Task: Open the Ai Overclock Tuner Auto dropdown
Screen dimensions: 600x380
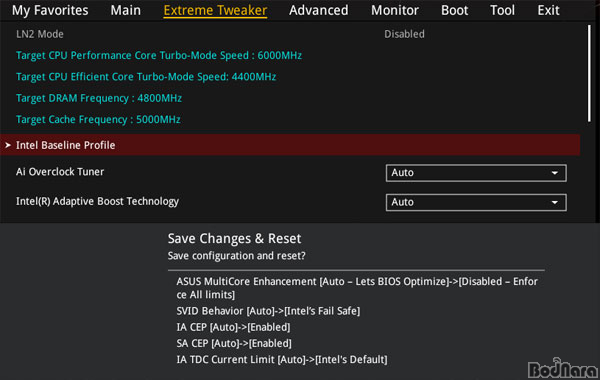Action: click(x=476, y=173)
